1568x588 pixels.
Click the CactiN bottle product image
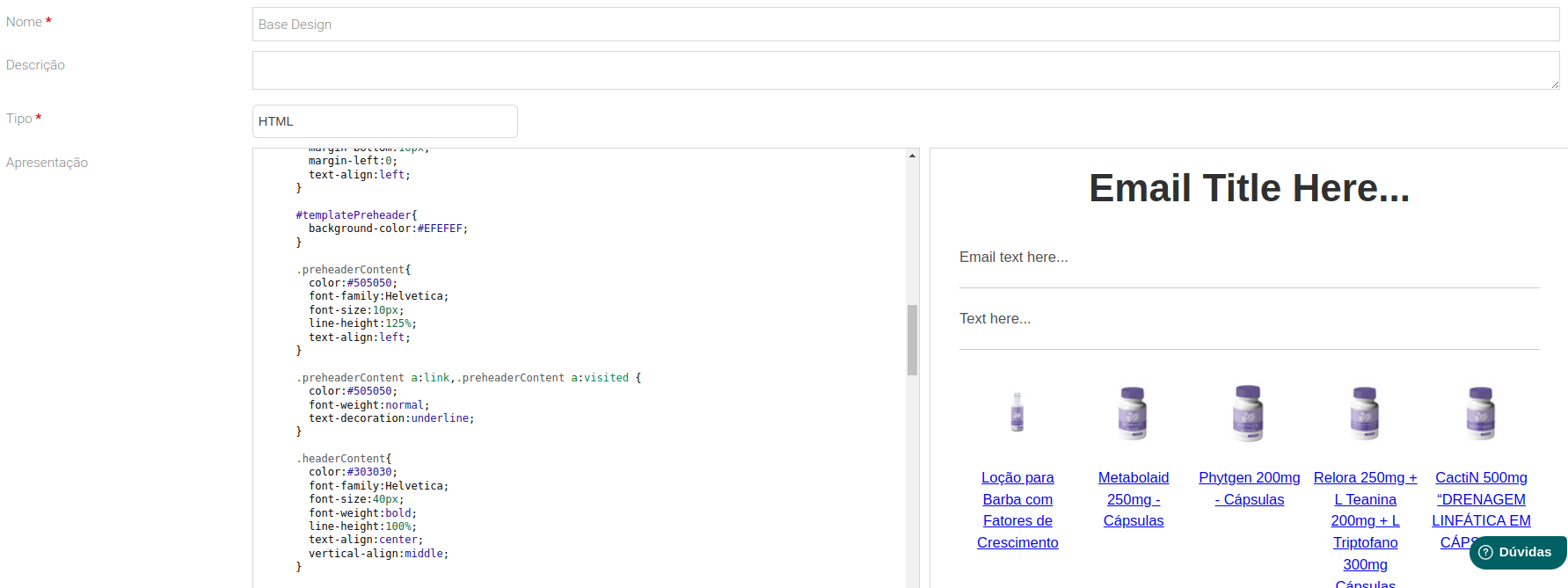1481,412
